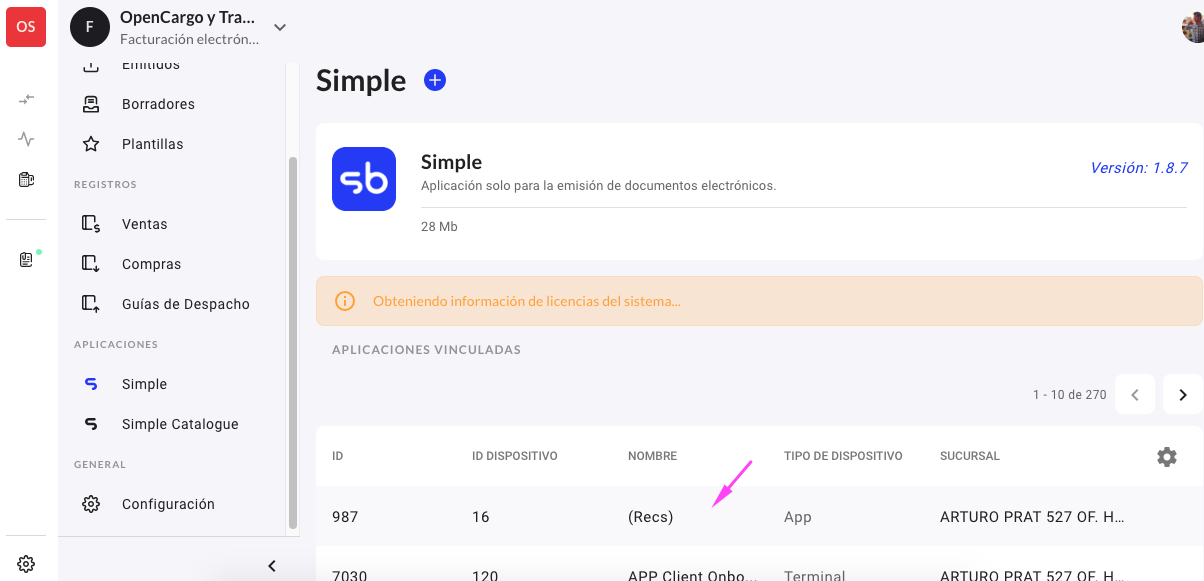Screen dimensions: 1204x581
Task: Collapse the sidebar with the left chevron
Action: [272, 566]
